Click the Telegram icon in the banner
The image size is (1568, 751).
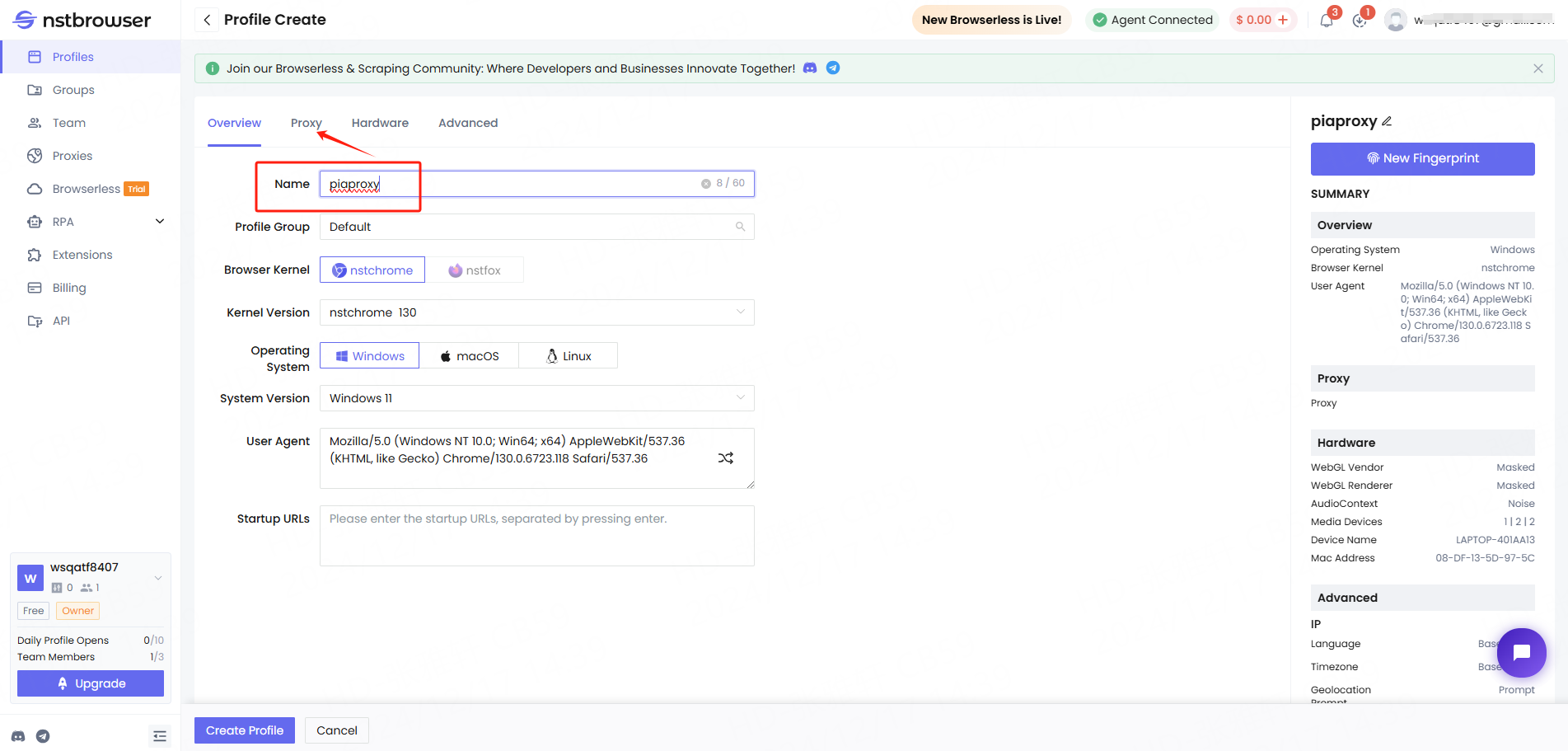click(833, 68)
